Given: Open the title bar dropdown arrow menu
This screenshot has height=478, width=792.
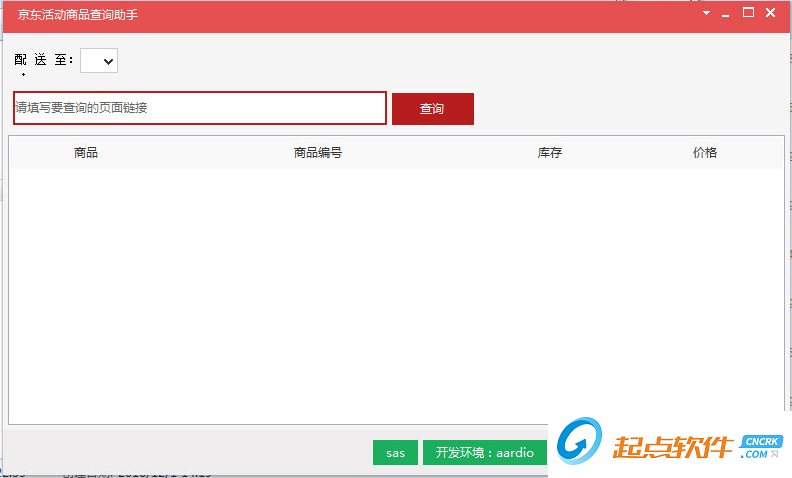Looking at the screenshot, I should tap(706, 13).
